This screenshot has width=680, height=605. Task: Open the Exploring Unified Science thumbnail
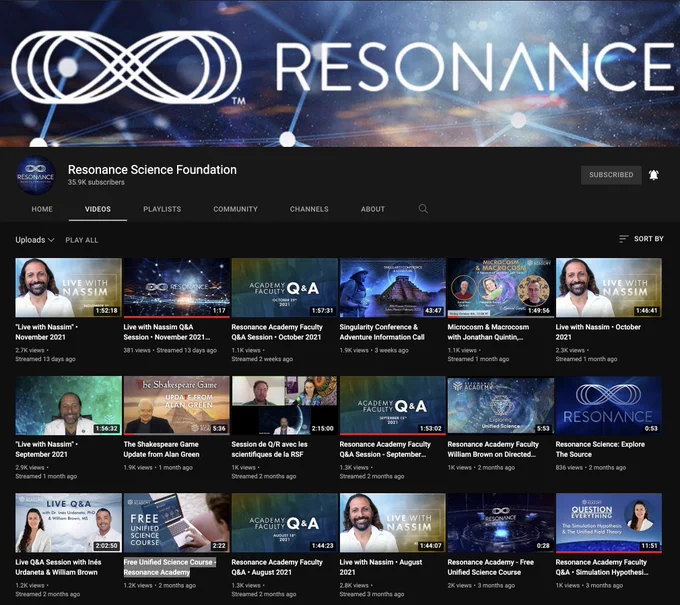[x=501, y=405]
